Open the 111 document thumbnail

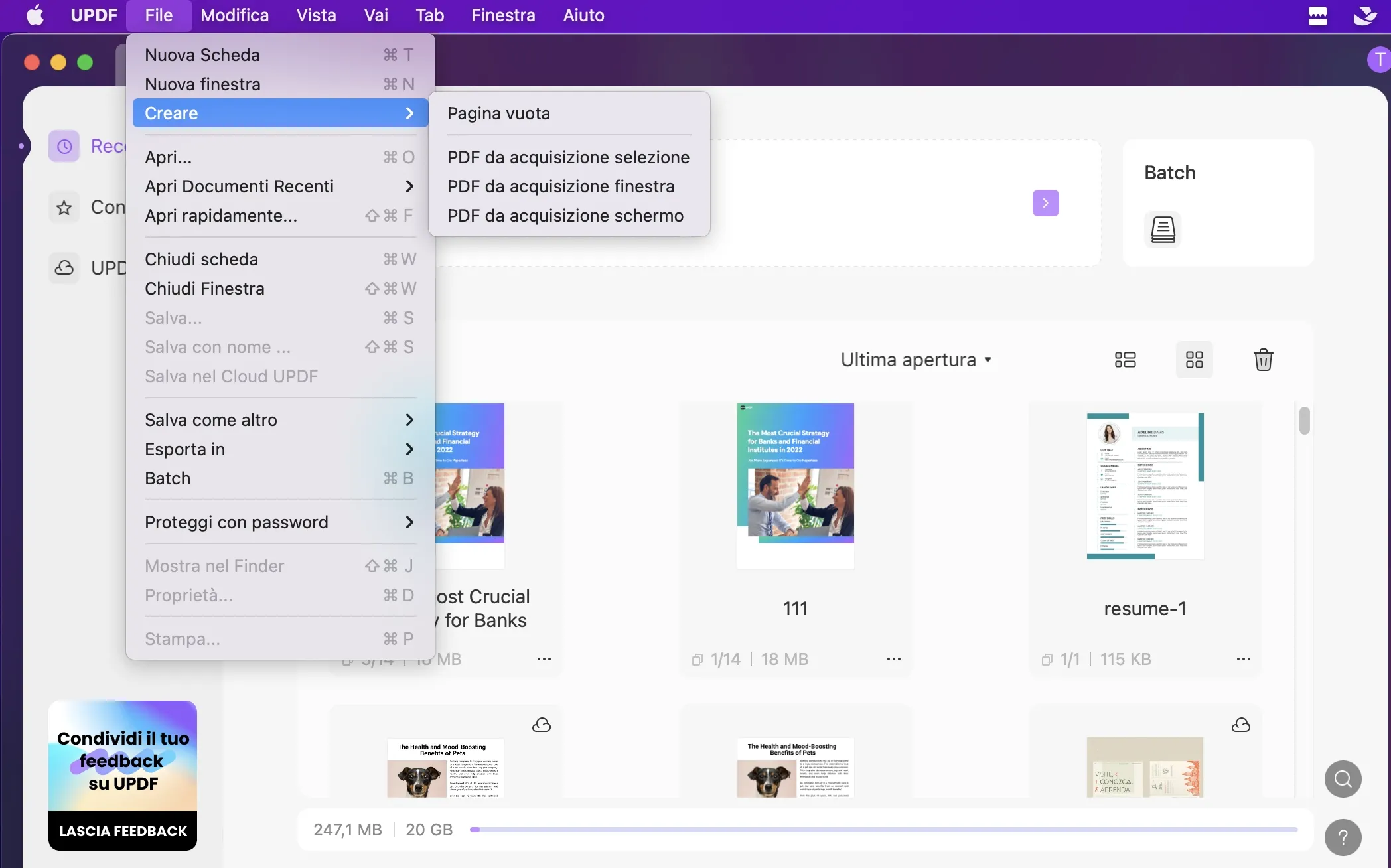[795, 486]
